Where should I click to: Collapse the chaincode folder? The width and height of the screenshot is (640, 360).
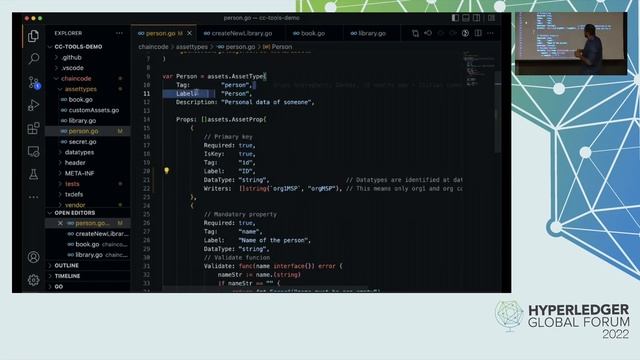point(76,78)
